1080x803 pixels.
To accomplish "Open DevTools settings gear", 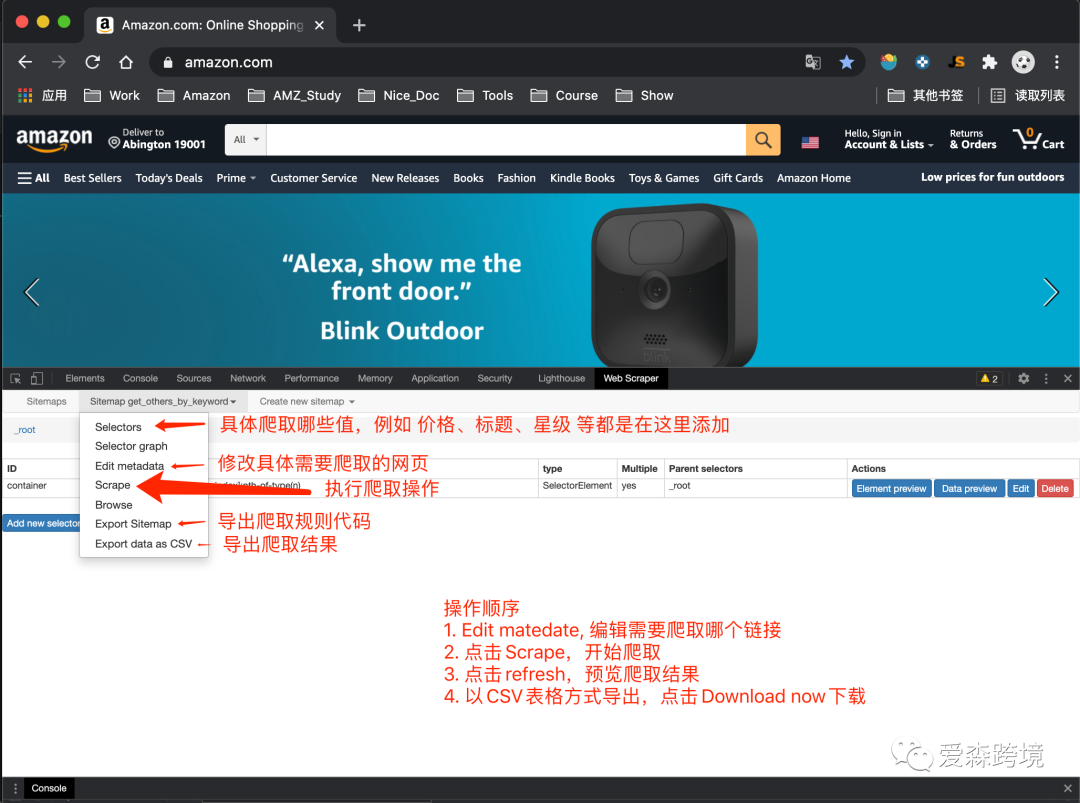I will 1023,378.
